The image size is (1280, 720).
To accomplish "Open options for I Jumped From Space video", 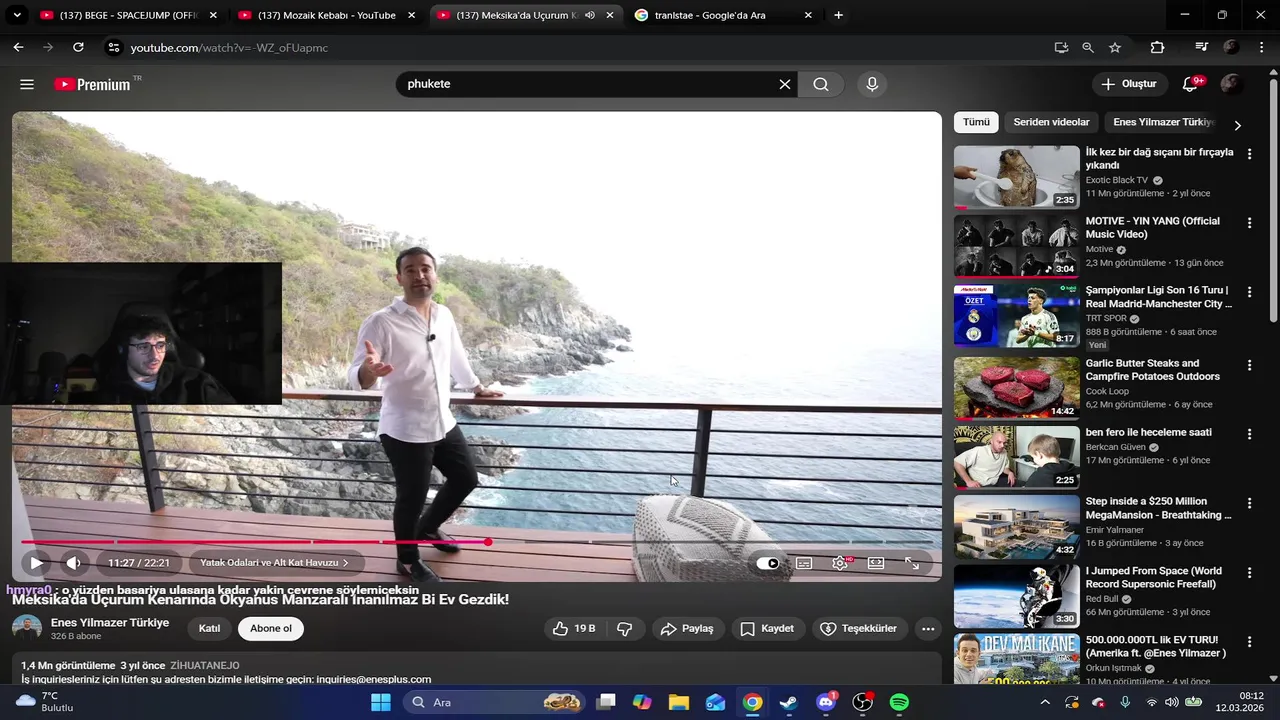I will [1249, 573].
